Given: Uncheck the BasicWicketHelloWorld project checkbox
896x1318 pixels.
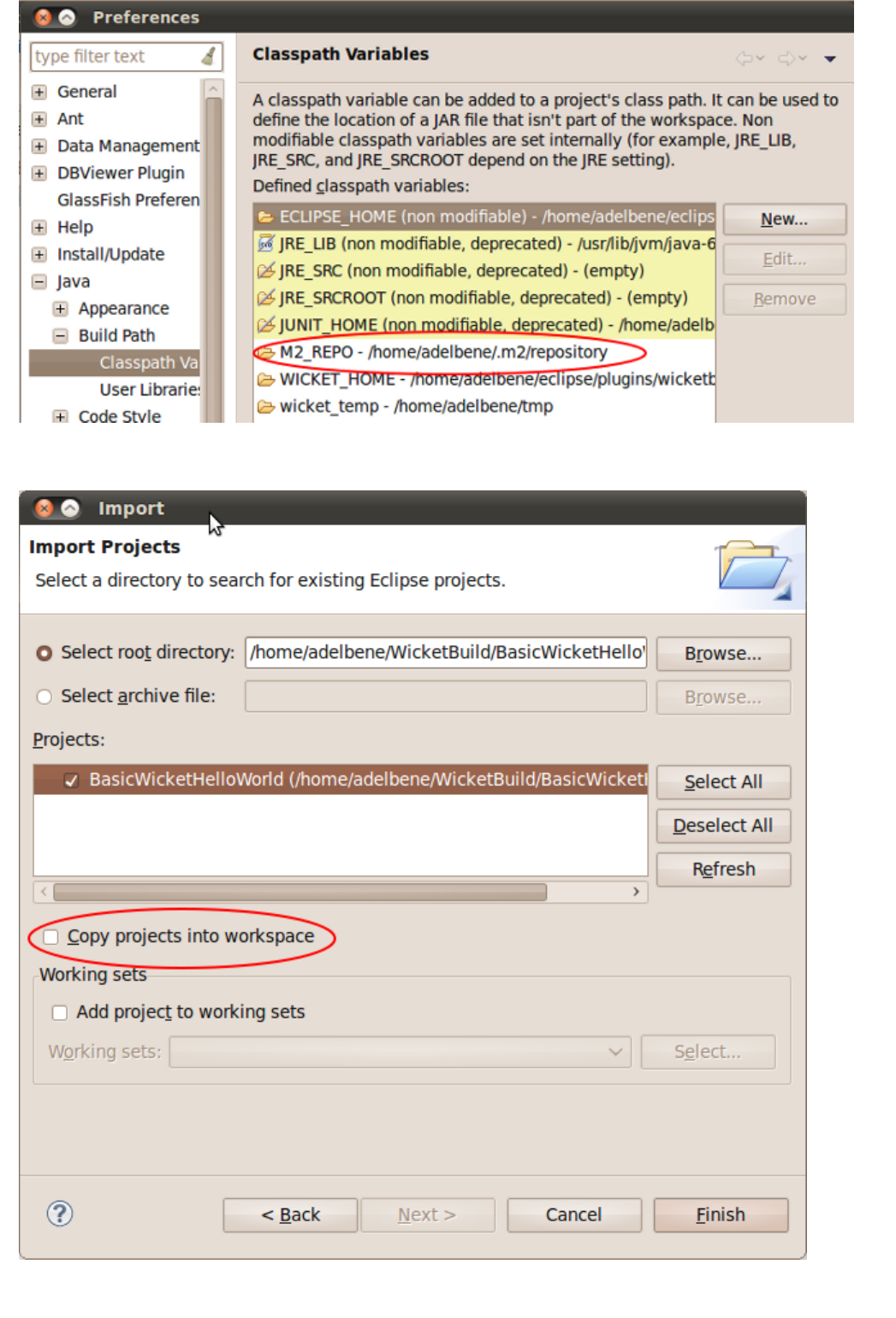Looking at the screenshot, I should [71, 781].
